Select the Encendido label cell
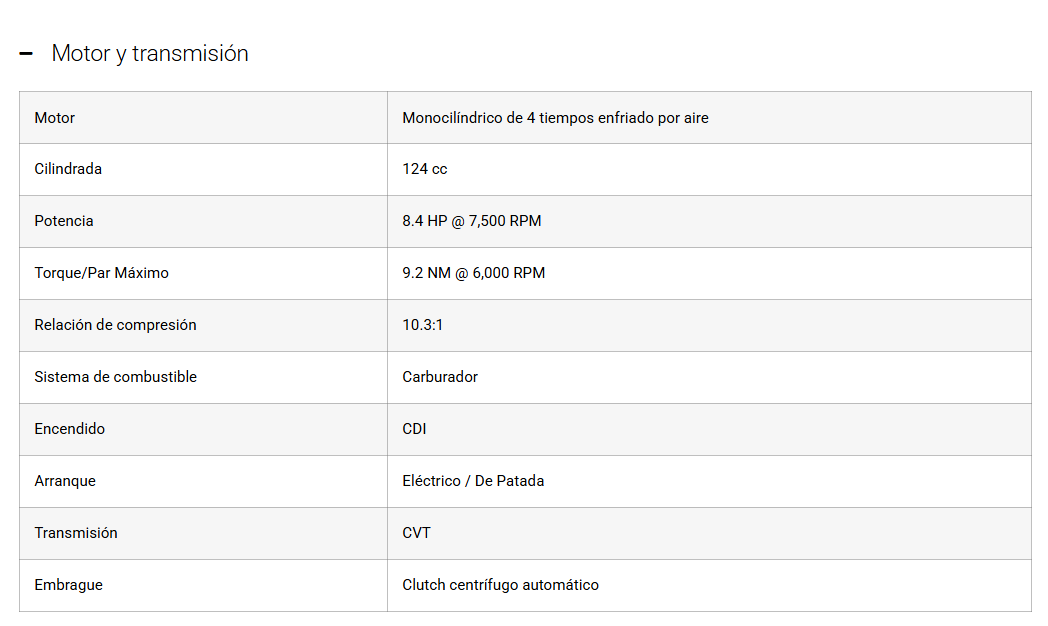 pos(70,429)
